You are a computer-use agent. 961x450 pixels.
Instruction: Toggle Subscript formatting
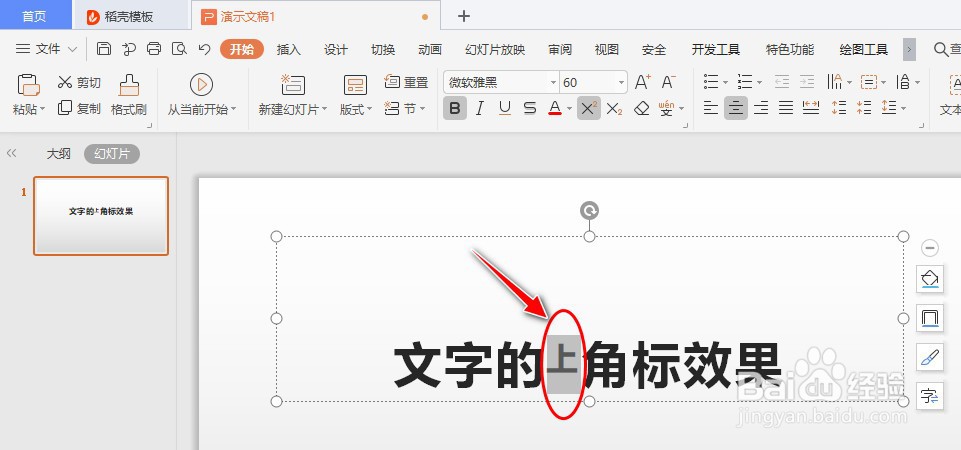[x=614, y=109]
